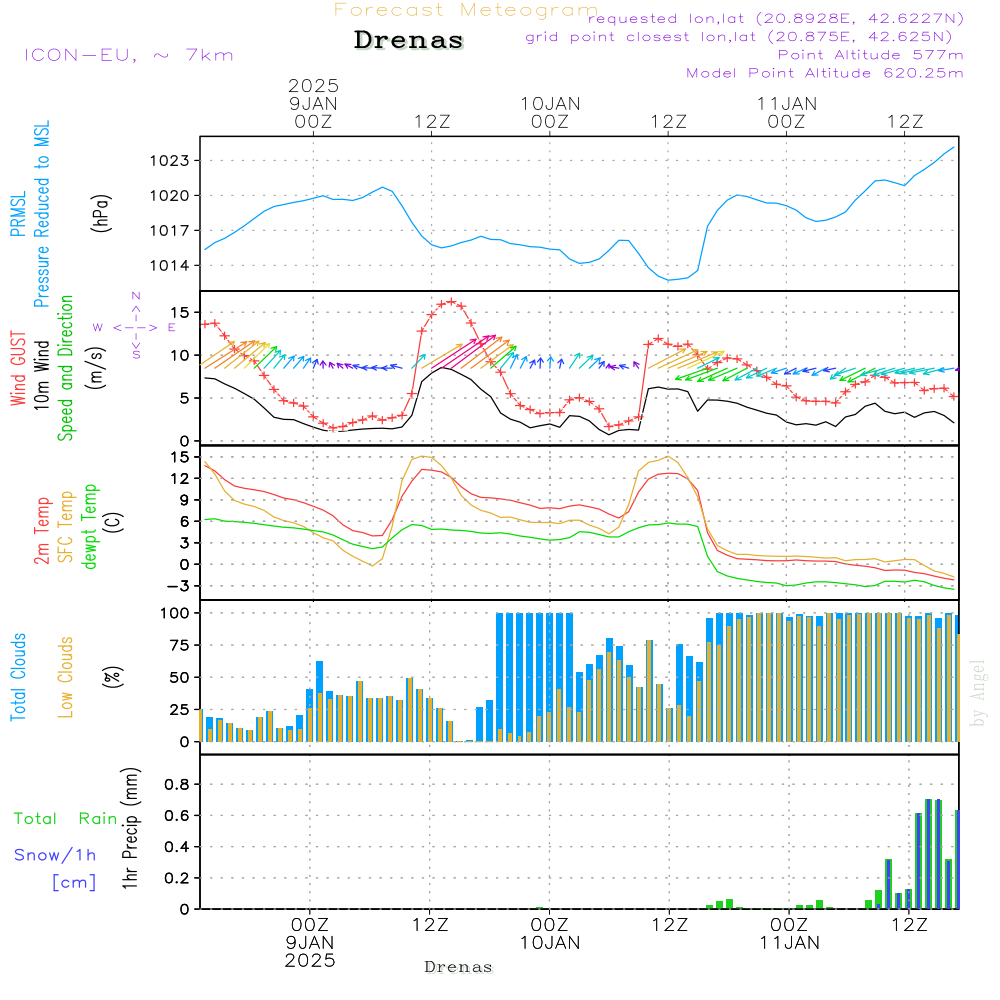Click the requested lon,lat coordinates text
Image resolution: width=1000 pixels, height=1000 pixels.
775,19
